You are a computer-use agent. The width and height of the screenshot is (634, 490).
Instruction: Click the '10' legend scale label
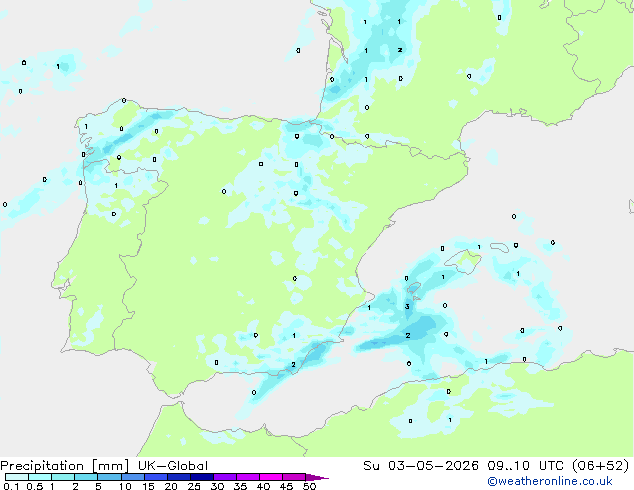[x=125, y=486]
